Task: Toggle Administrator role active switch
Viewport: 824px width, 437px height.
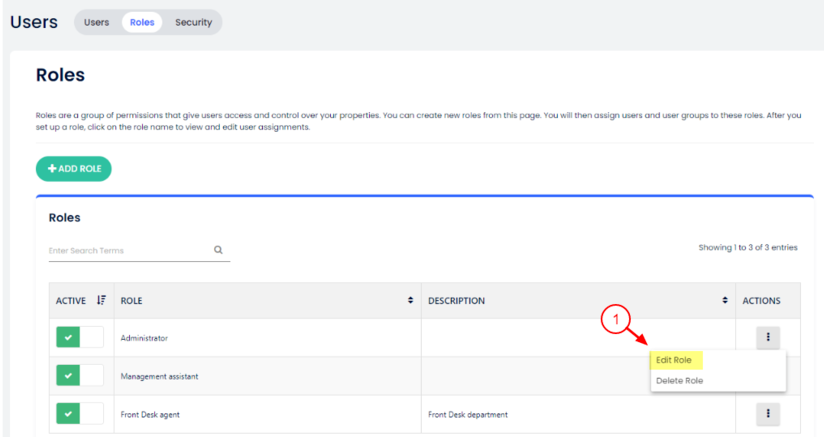Action: point(80,338)
